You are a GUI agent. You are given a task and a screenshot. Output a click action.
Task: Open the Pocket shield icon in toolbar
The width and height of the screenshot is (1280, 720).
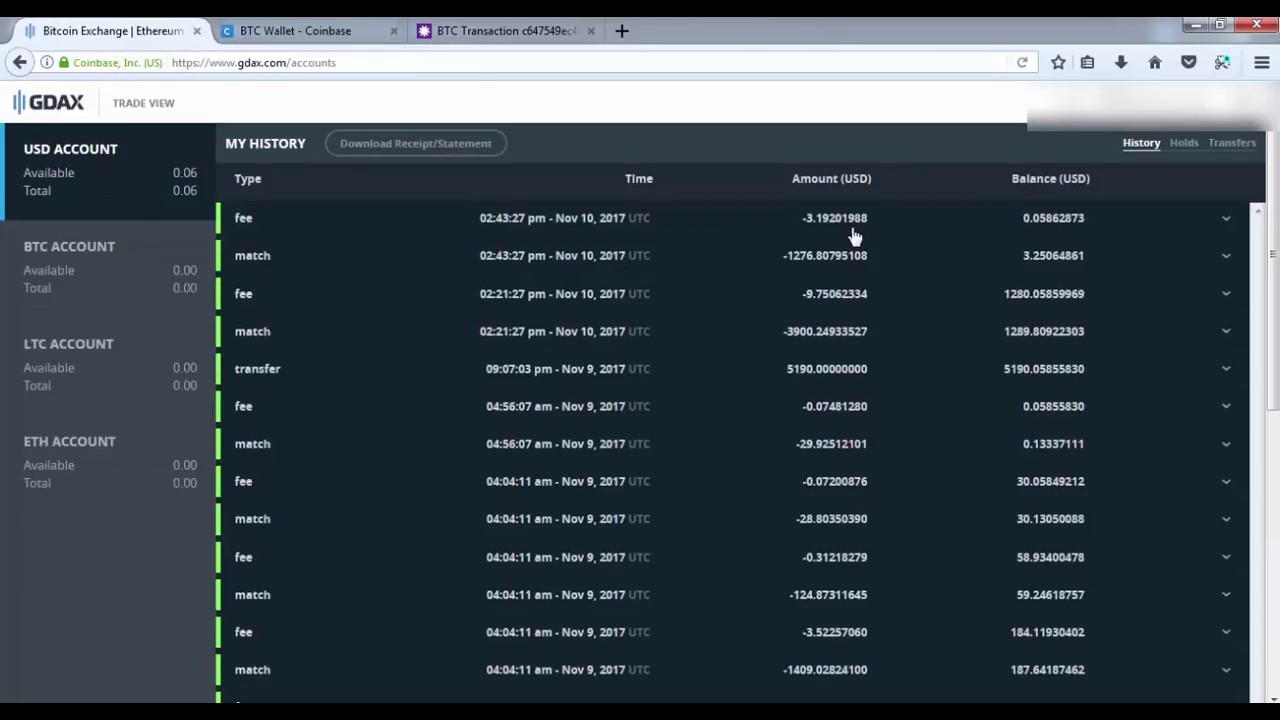[1188, 62]
